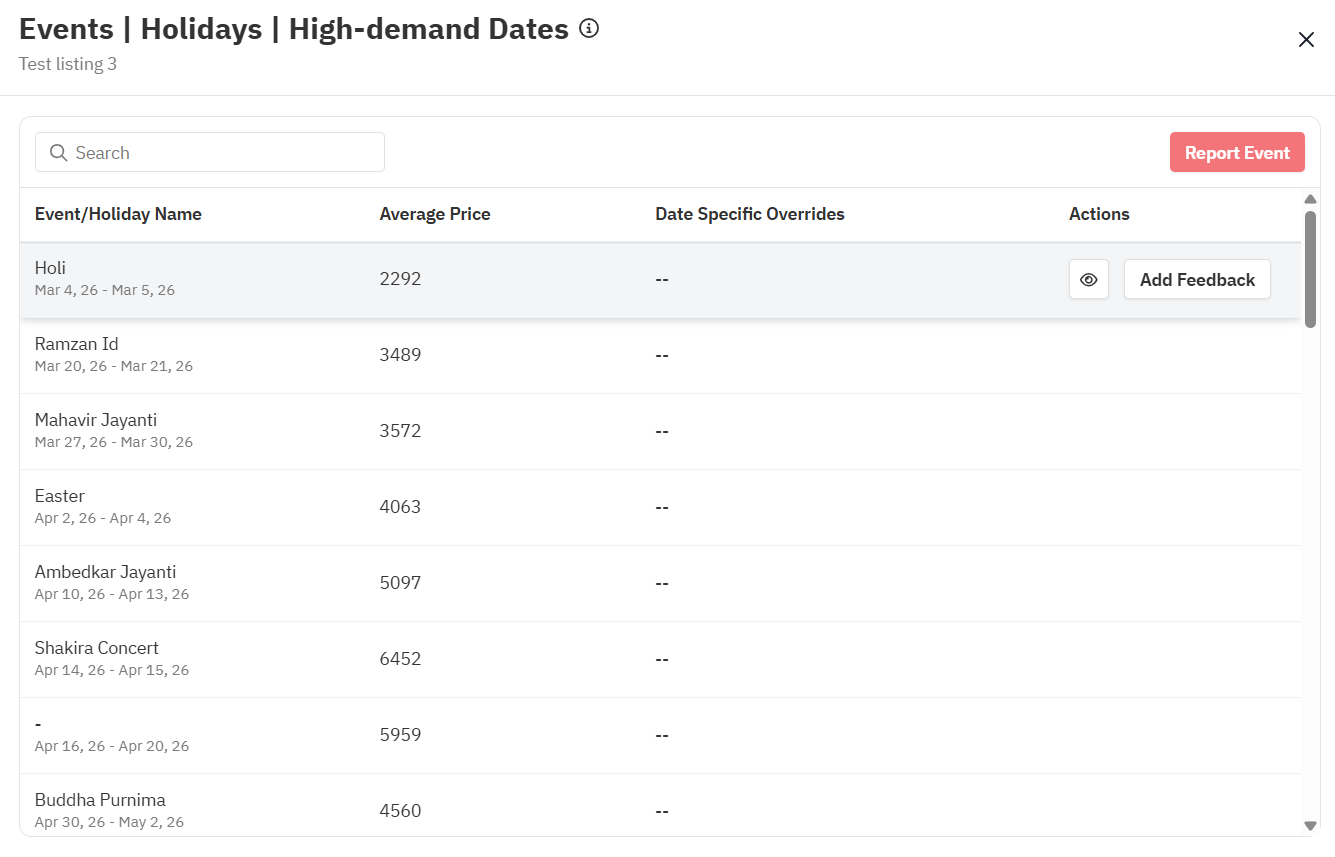Click the Event/Holiday Name column header
The height and width of the screenshot is (857, 1335).
click(x=118, y=214)
